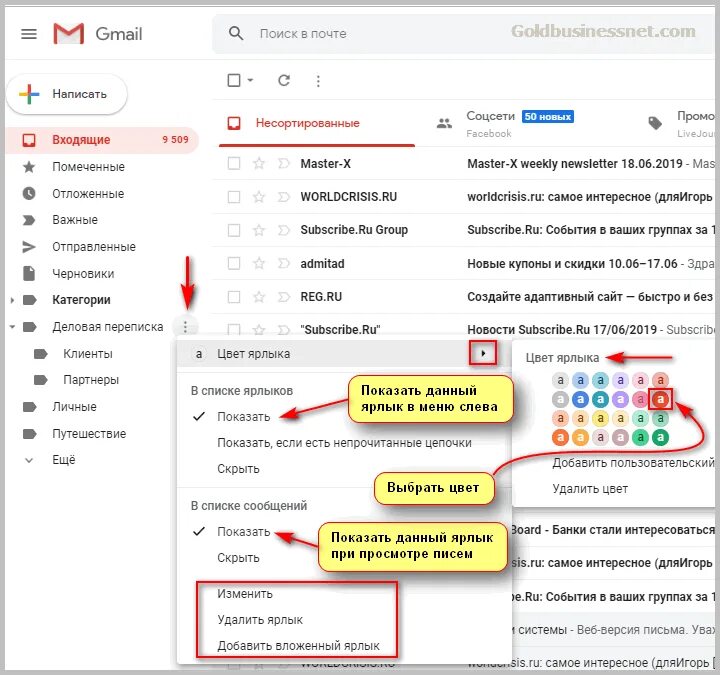Star the WORLDCRISIS.RU email
This screenshot has height=675, width=720.
(259, 197)
